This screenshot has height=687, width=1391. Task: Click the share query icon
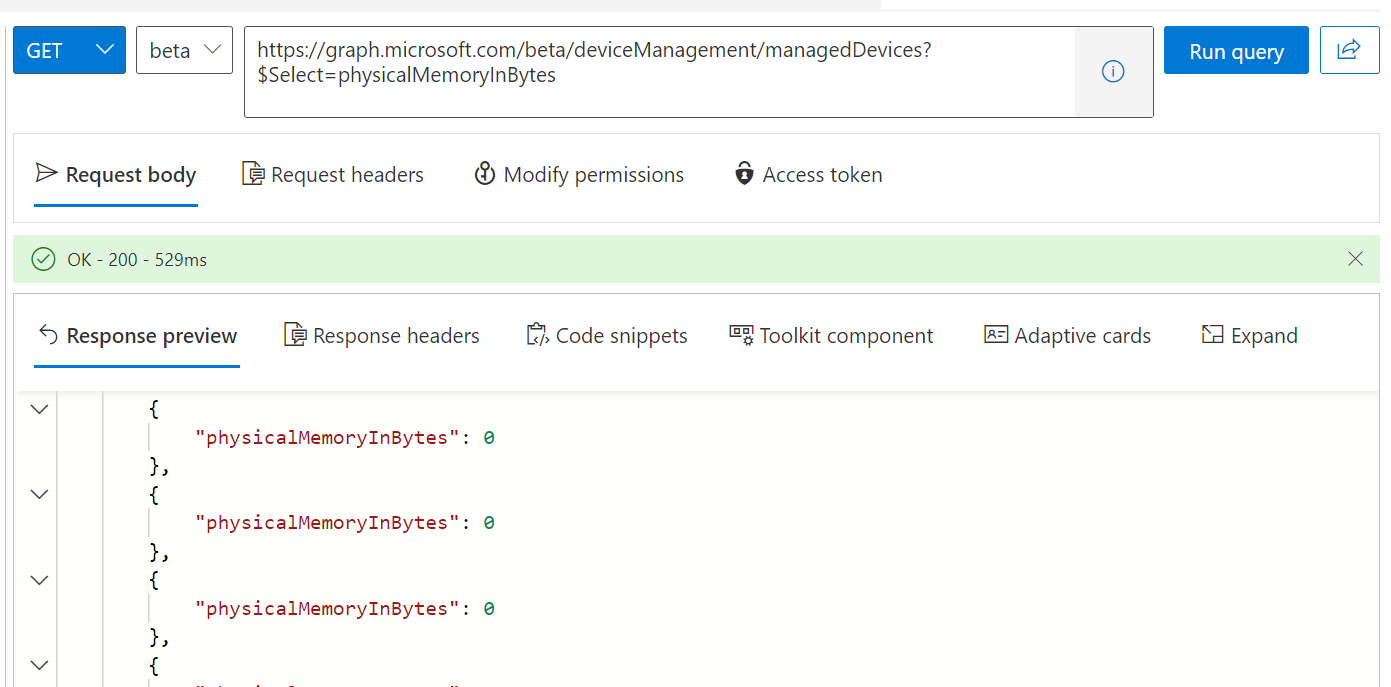pyautogui.click(x=1349, y=50)
